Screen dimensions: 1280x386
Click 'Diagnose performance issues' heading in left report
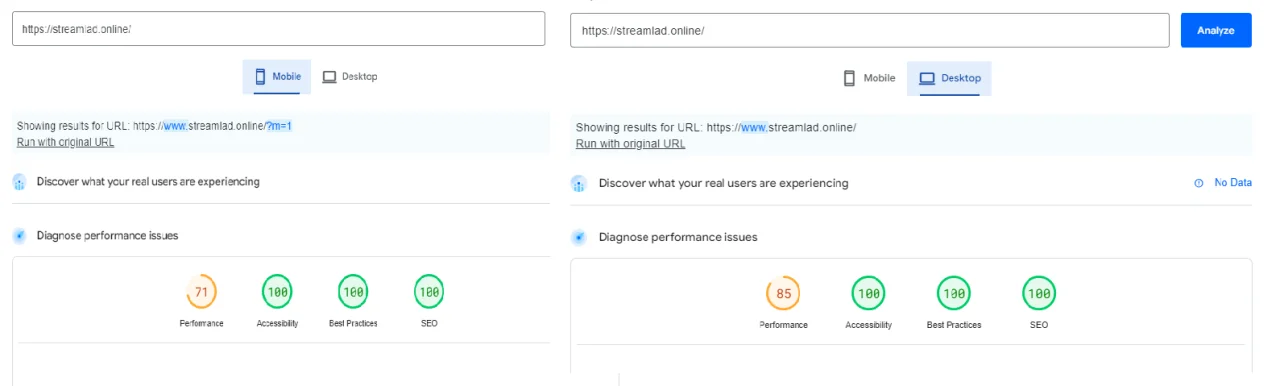click(x=108, y=236)
